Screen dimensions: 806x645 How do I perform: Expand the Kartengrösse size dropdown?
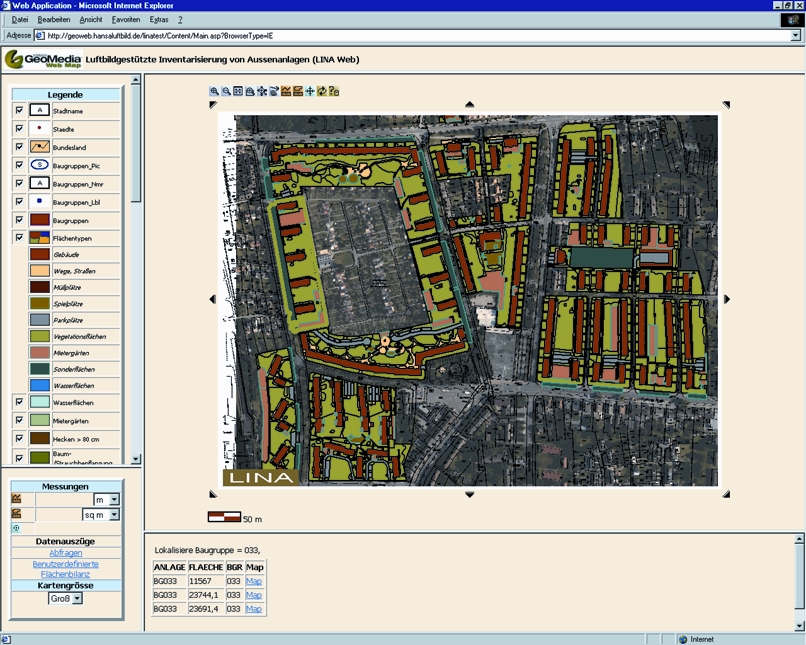(78, 598)
